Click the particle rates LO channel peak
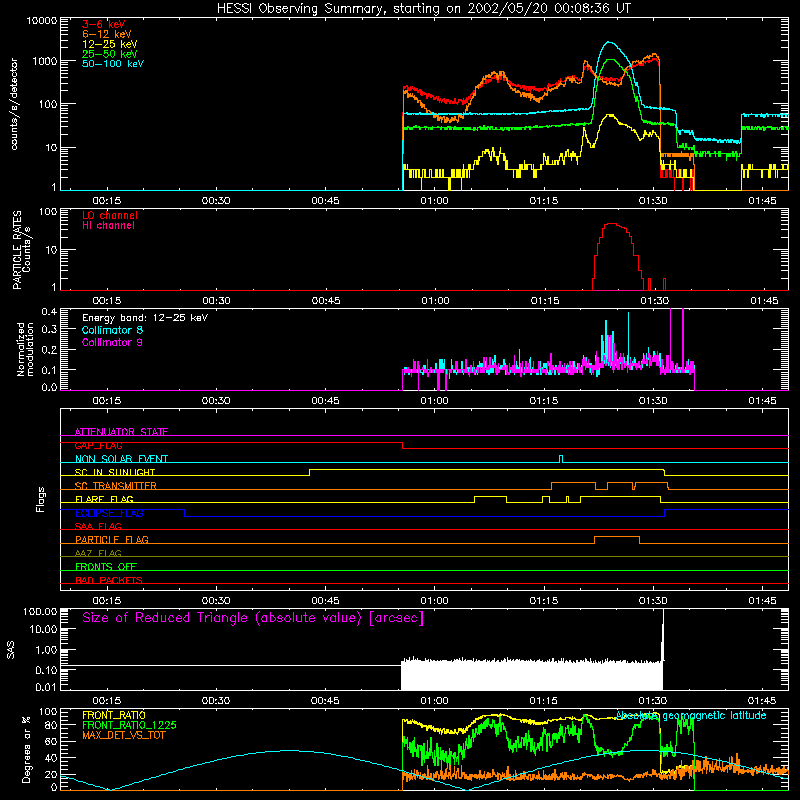Screen dimensions: 800x800 (x=612, y=224)
